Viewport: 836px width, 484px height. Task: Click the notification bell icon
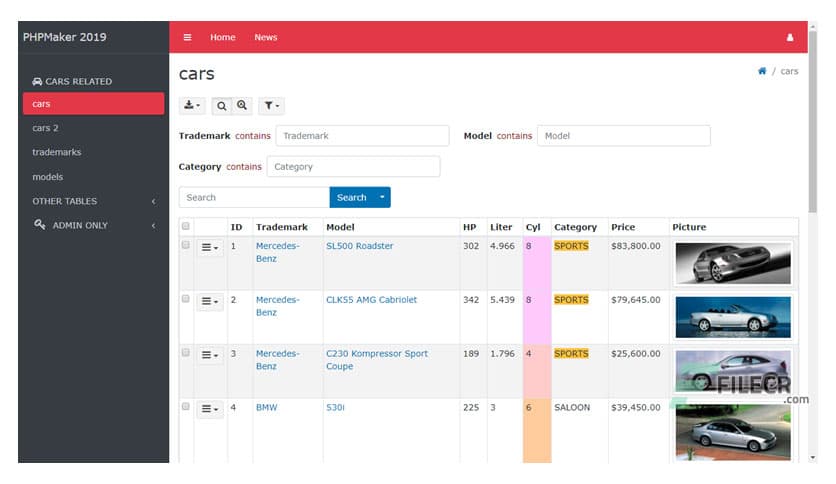point(789,38)
